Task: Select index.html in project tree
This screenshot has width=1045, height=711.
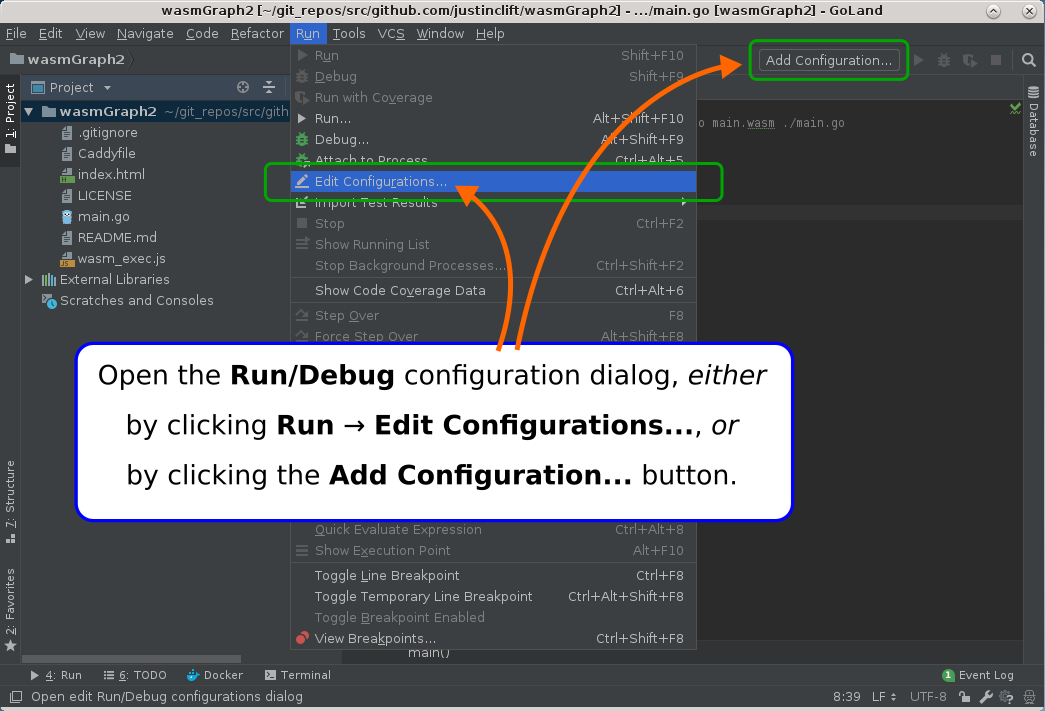Action: point(111,175)
